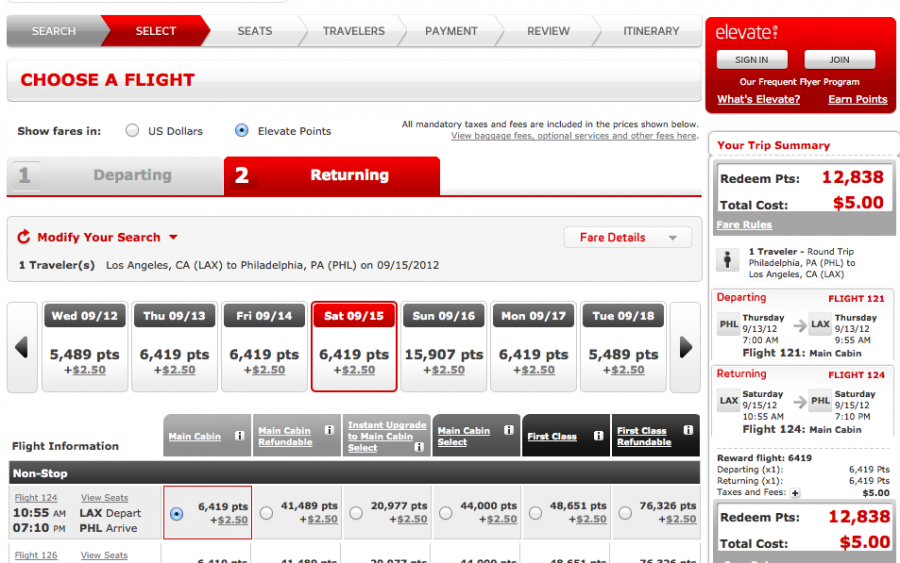Open Flight 124 link

click(36, 498)
